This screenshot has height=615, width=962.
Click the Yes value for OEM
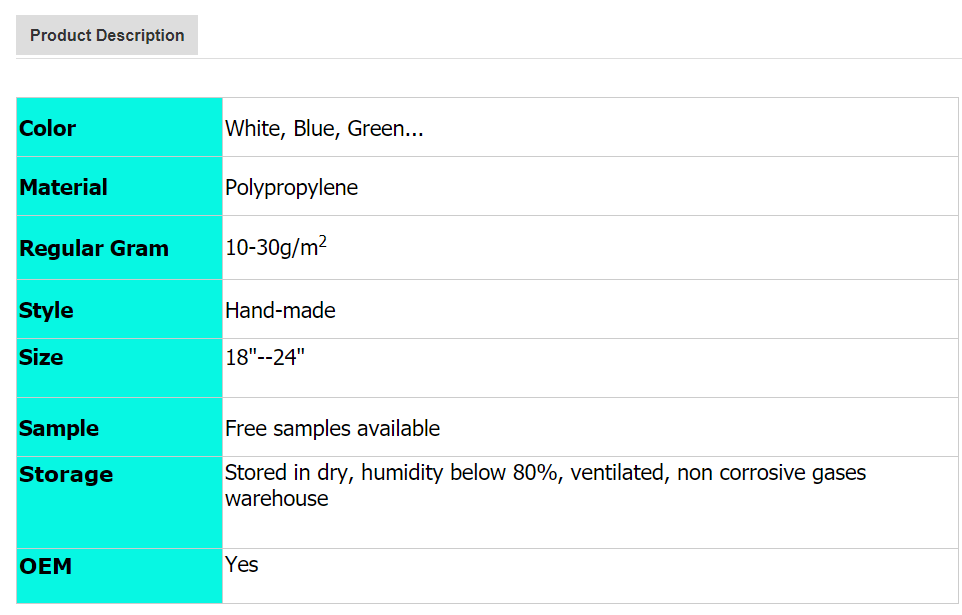[242, 564]
